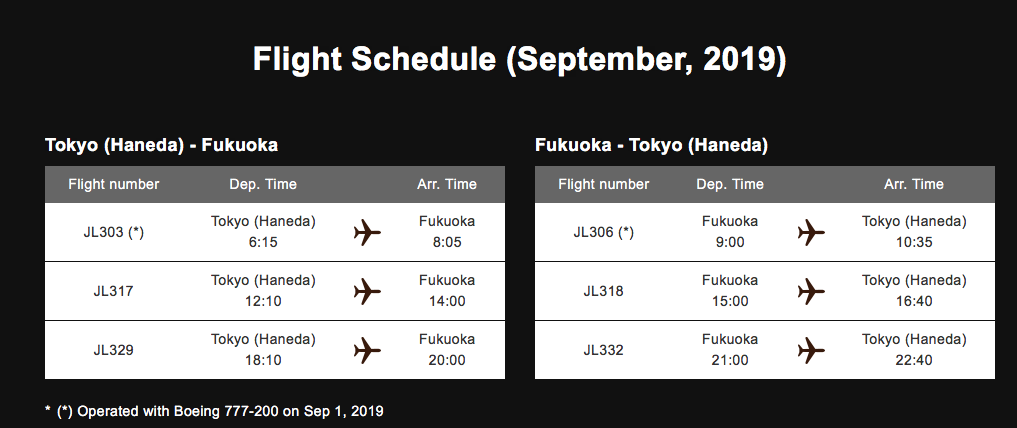
Task: Select flight number JL332
Action: [603, 350]
